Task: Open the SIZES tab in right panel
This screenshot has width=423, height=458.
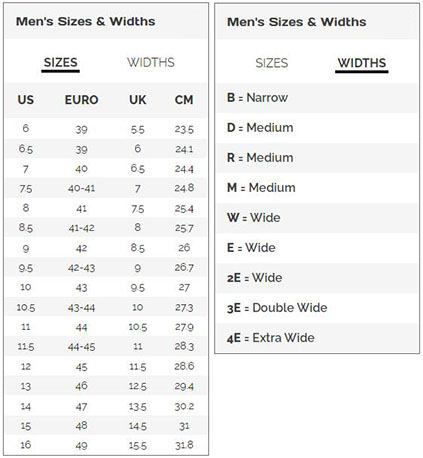Action: pos(272,63)
